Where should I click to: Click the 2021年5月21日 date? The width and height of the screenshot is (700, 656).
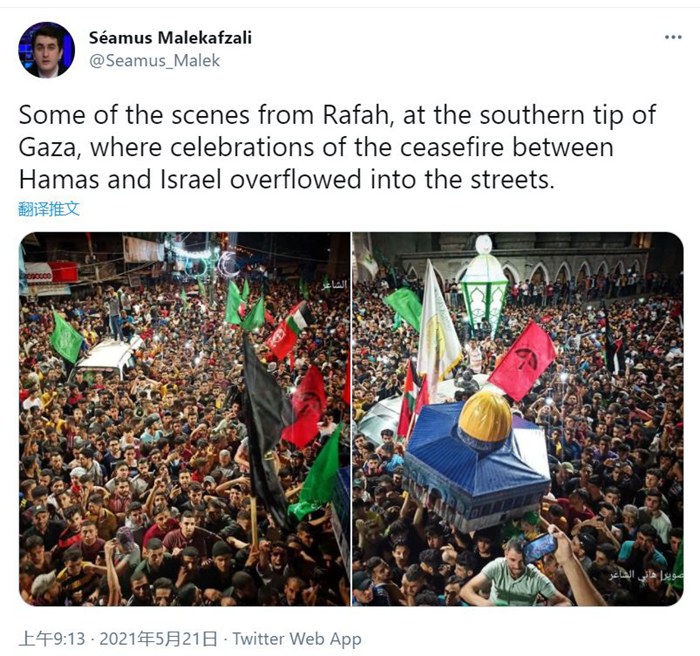158,639
